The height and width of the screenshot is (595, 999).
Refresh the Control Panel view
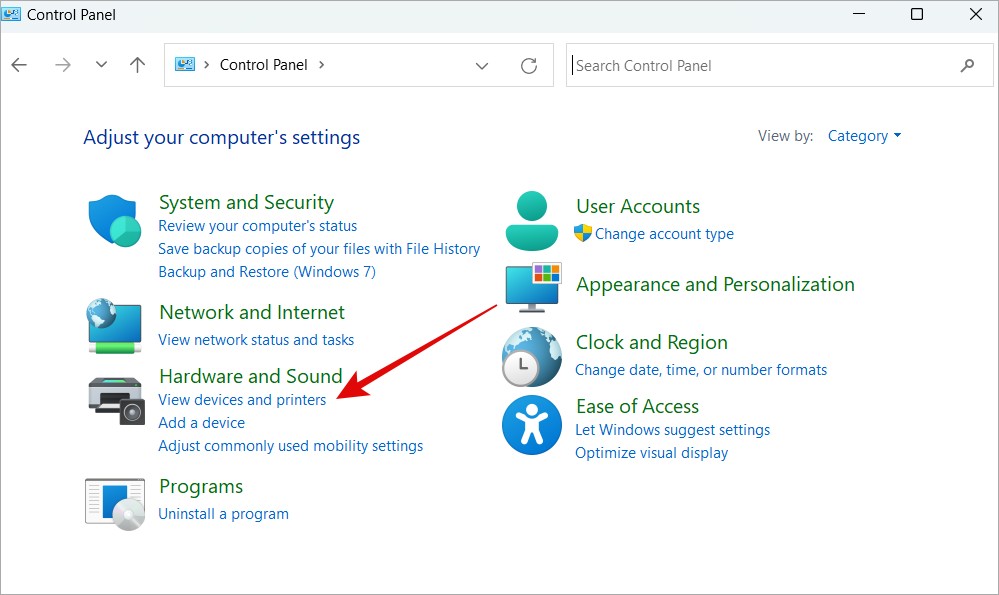(529, 65)
